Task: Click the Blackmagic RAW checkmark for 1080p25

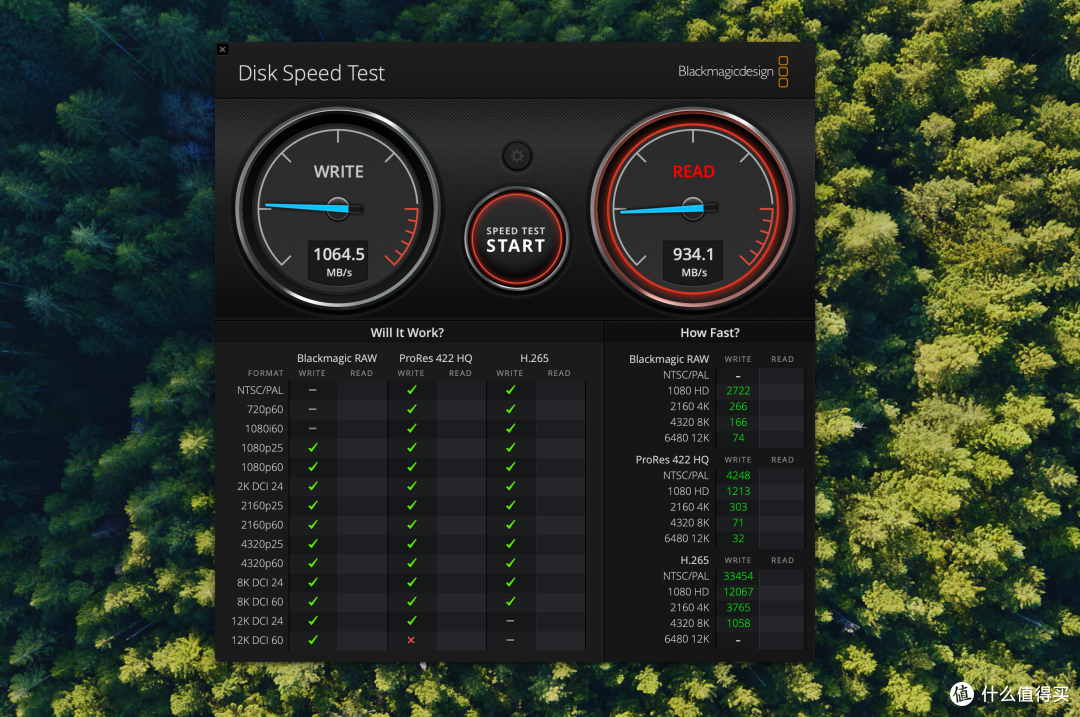Action: click(313, 448)
